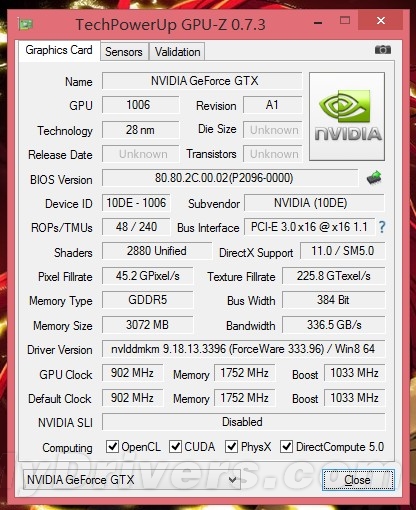Toggle the DirectCompute 5.0 checkbox
The width and height of the screenshot is (416, 510).
pyautogui.click(x=286, y=446)
